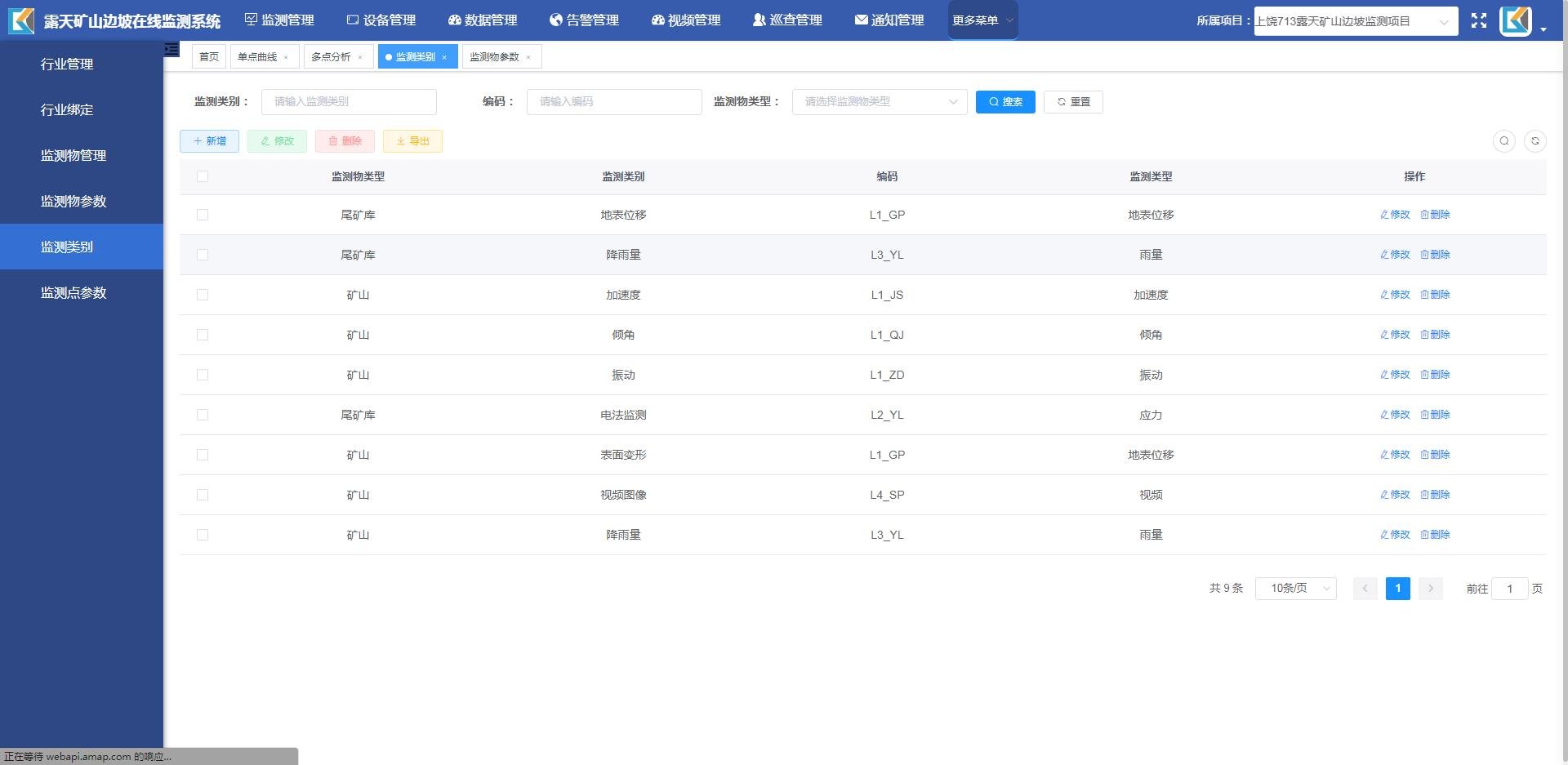Screen dimensions: 1568x765
Task: Expand the 所属项目 project selector
Action: click(1355, 21)
